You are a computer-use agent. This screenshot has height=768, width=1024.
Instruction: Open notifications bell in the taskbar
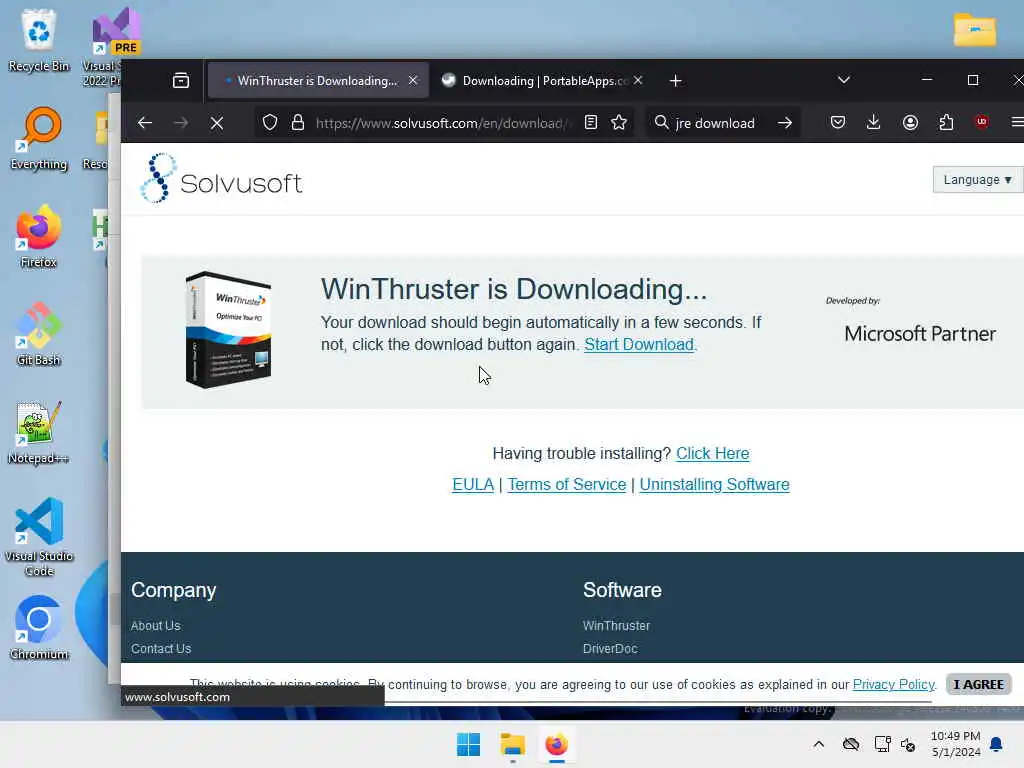[x=996, y=744]
